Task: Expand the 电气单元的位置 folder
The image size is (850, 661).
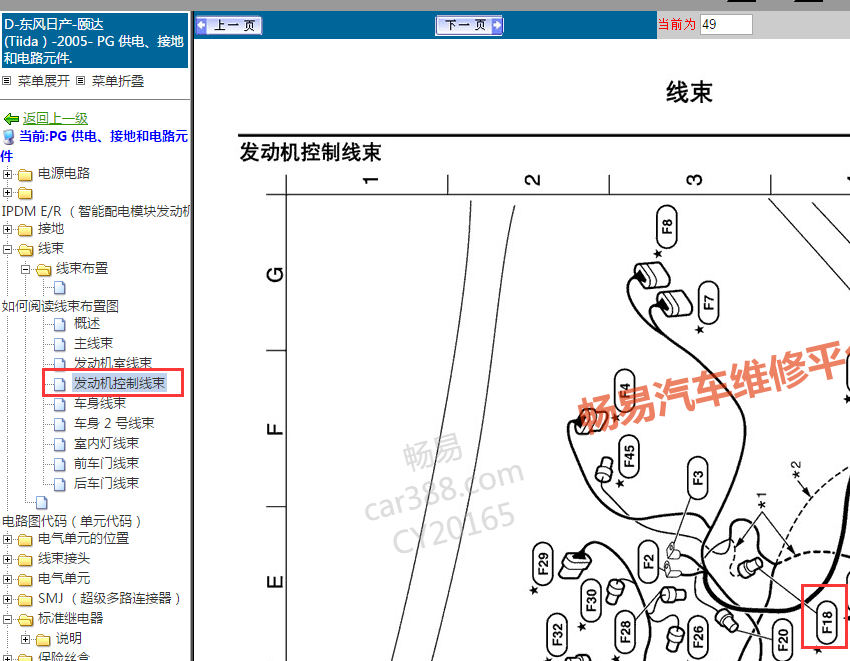Action: (7, 540)
